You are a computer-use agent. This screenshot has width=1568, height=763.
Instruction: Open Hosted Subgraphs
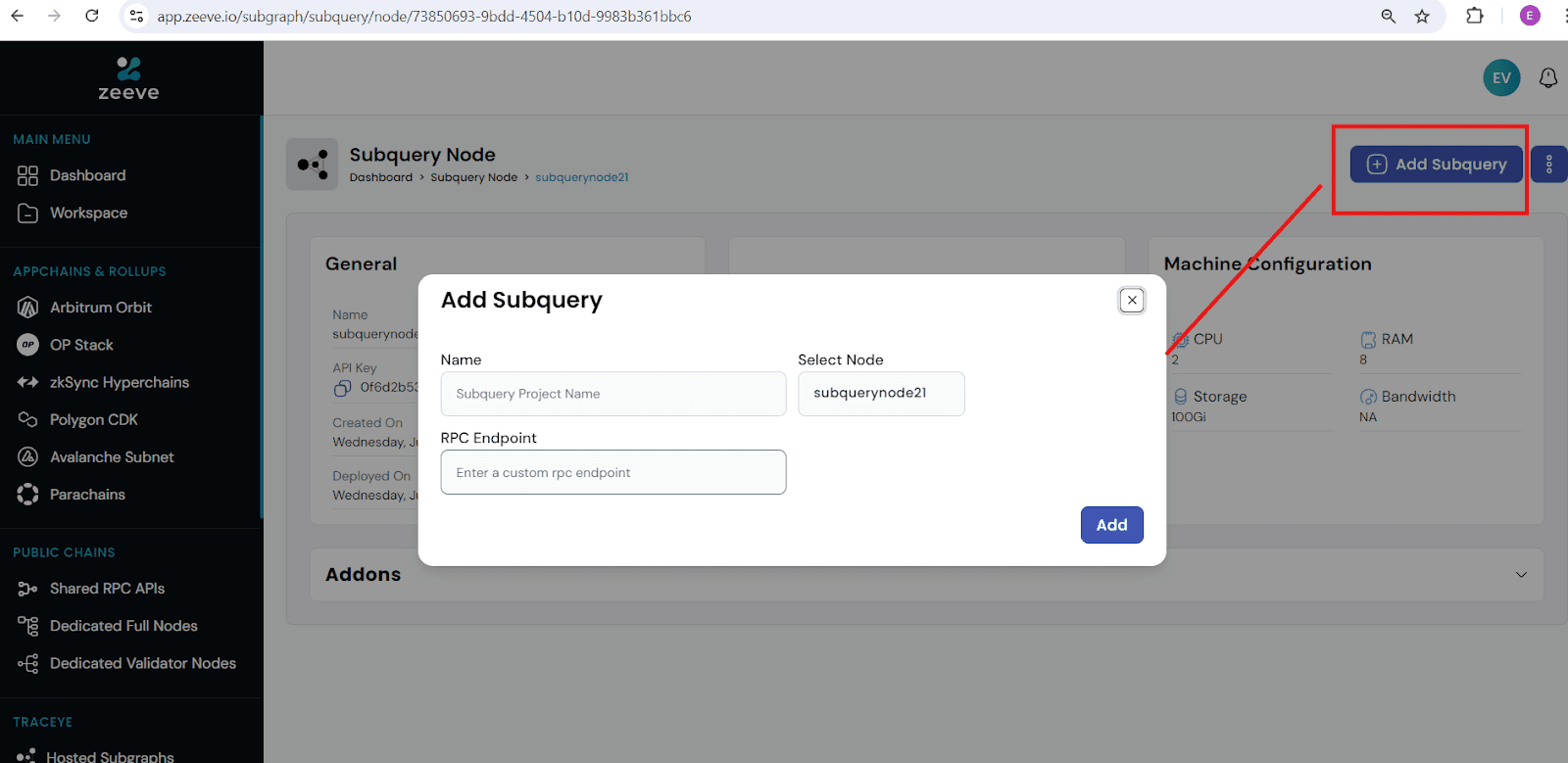click(110, 756)
